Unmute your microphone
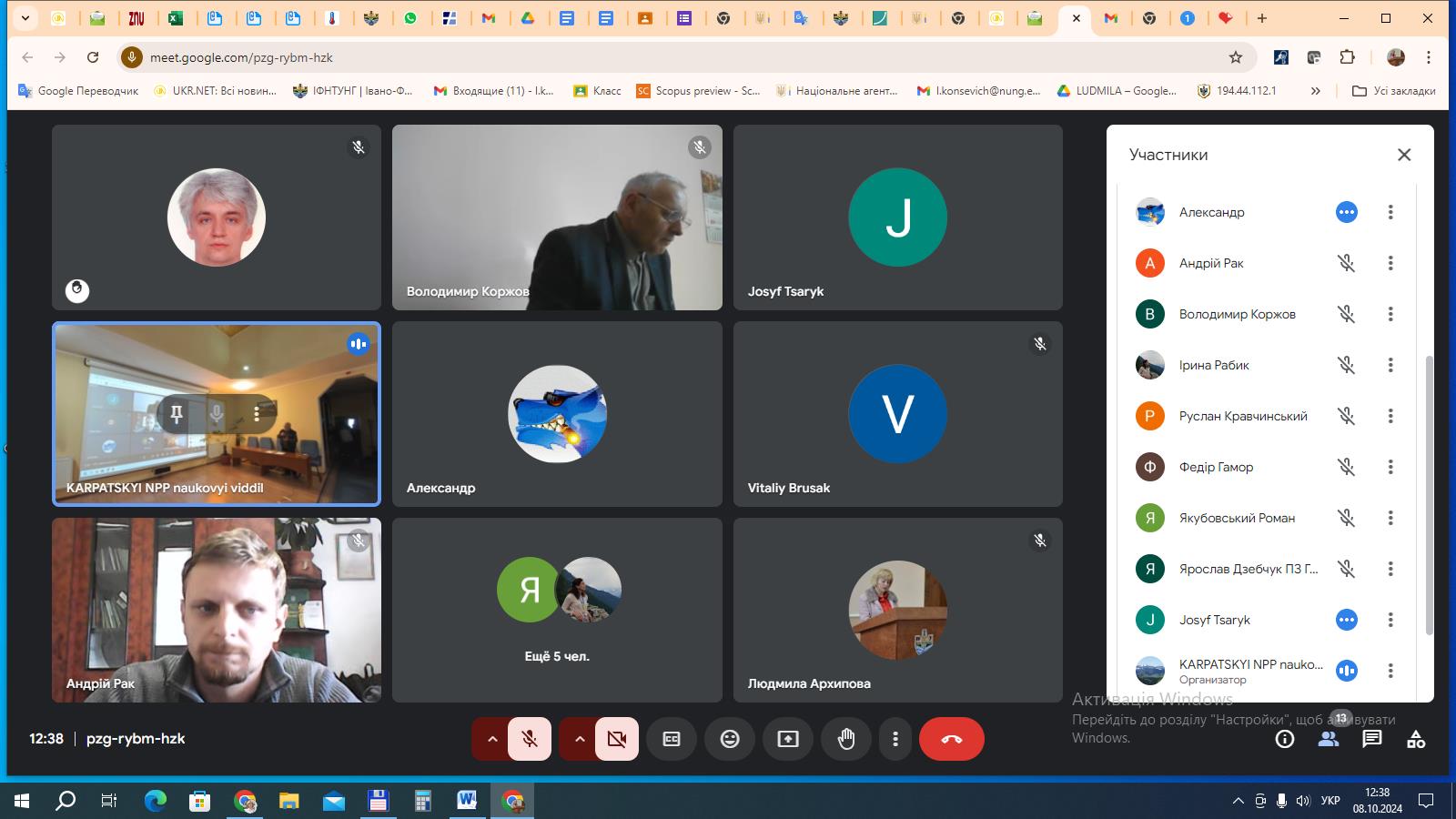The height and width of the screenshot is (819, 1456). pyautogui.click(x=530, y=739)
